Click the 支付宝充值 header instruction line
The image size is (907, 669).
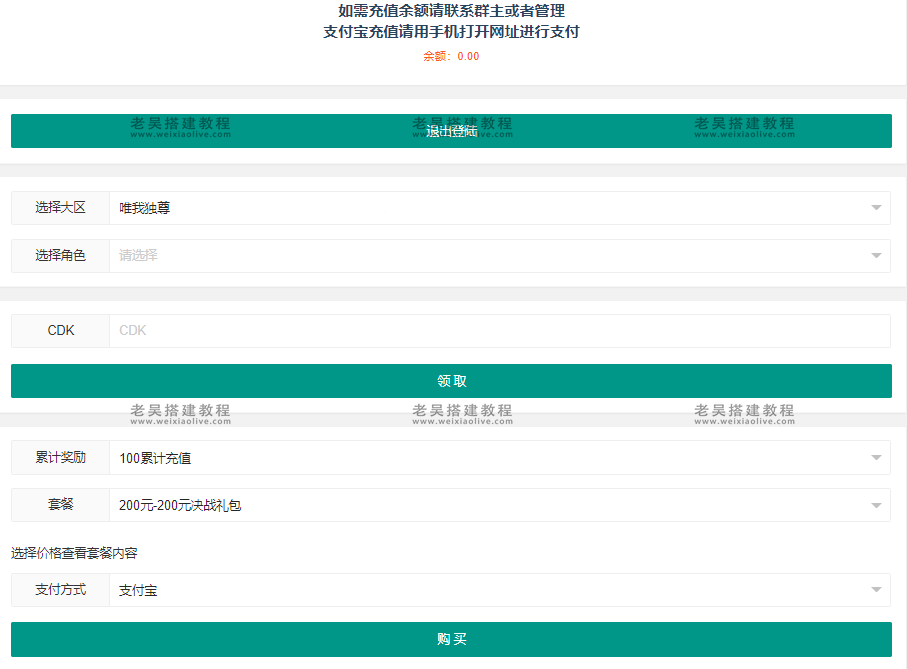pos(453,32)
